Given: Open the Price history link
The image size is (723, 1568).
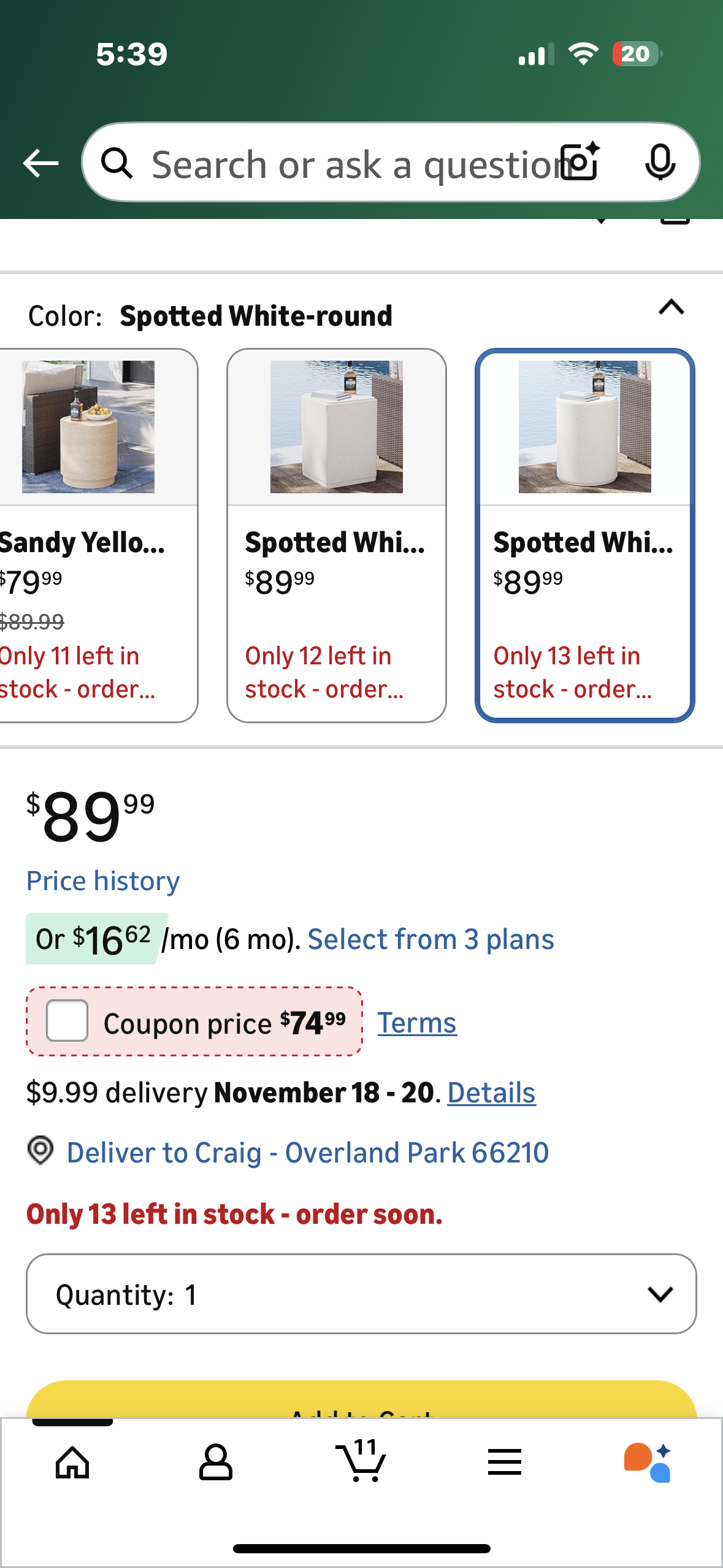Looking at the screenshot, I should (x=103, y=881).
